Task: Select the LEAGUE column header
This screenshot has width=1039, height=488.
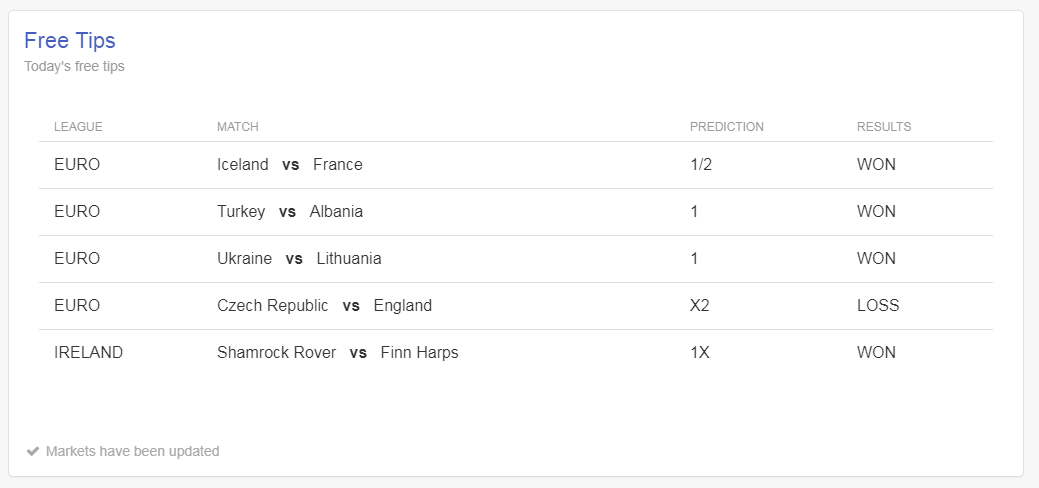Action: click(78, 127)
